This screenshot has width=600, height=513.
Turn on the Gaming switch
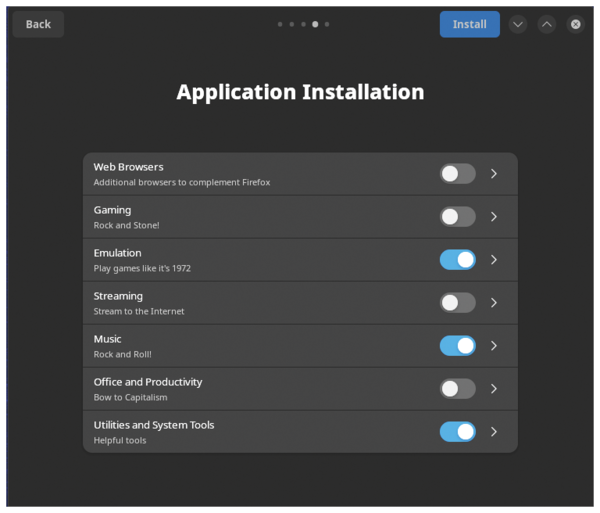[x=458, y=217]
